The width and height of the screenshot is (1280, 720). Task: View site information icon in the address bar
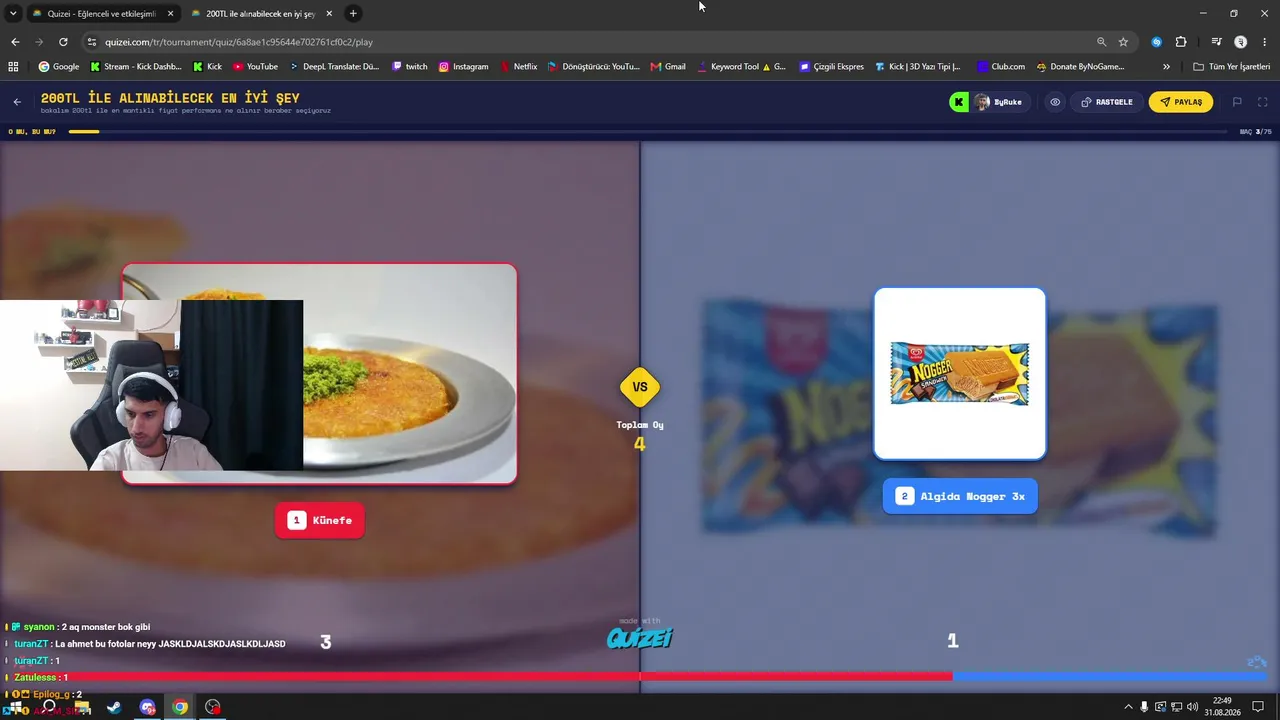(x=92, y=42)
